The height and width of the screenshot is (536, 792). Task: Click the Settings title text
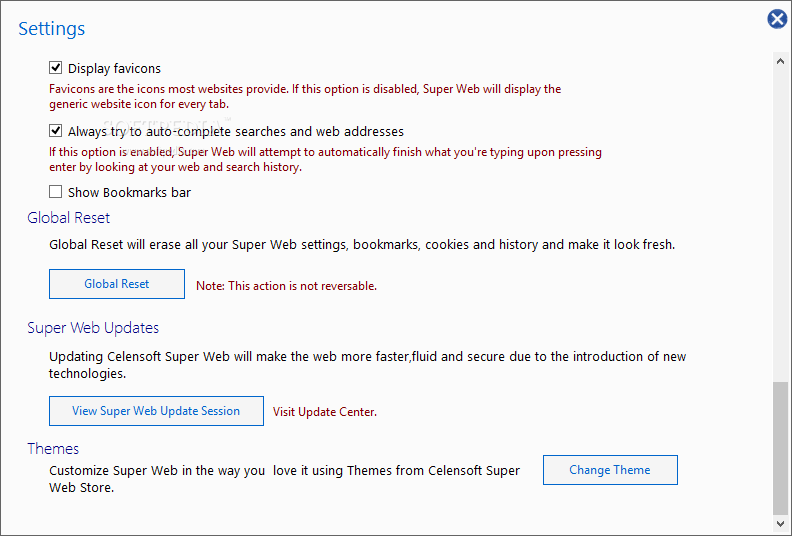pos(52,29)
